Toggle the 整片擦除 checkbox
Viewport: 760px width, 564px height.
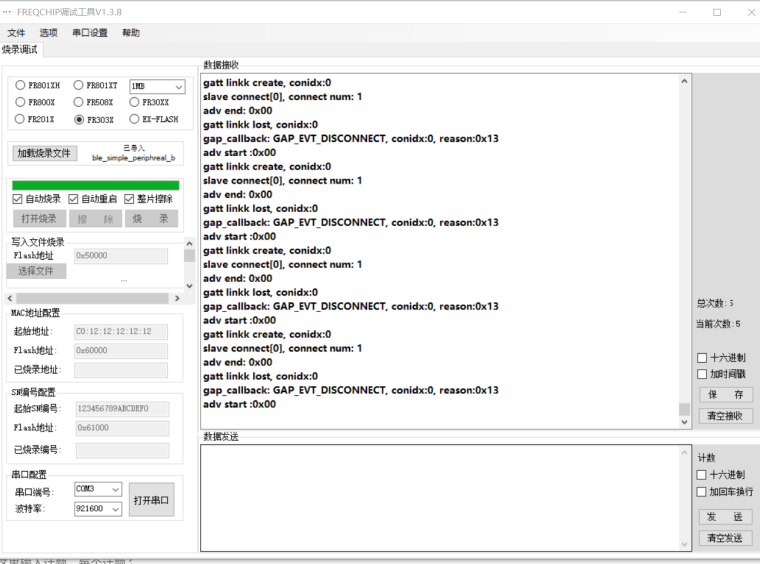(x=130, y=199)
